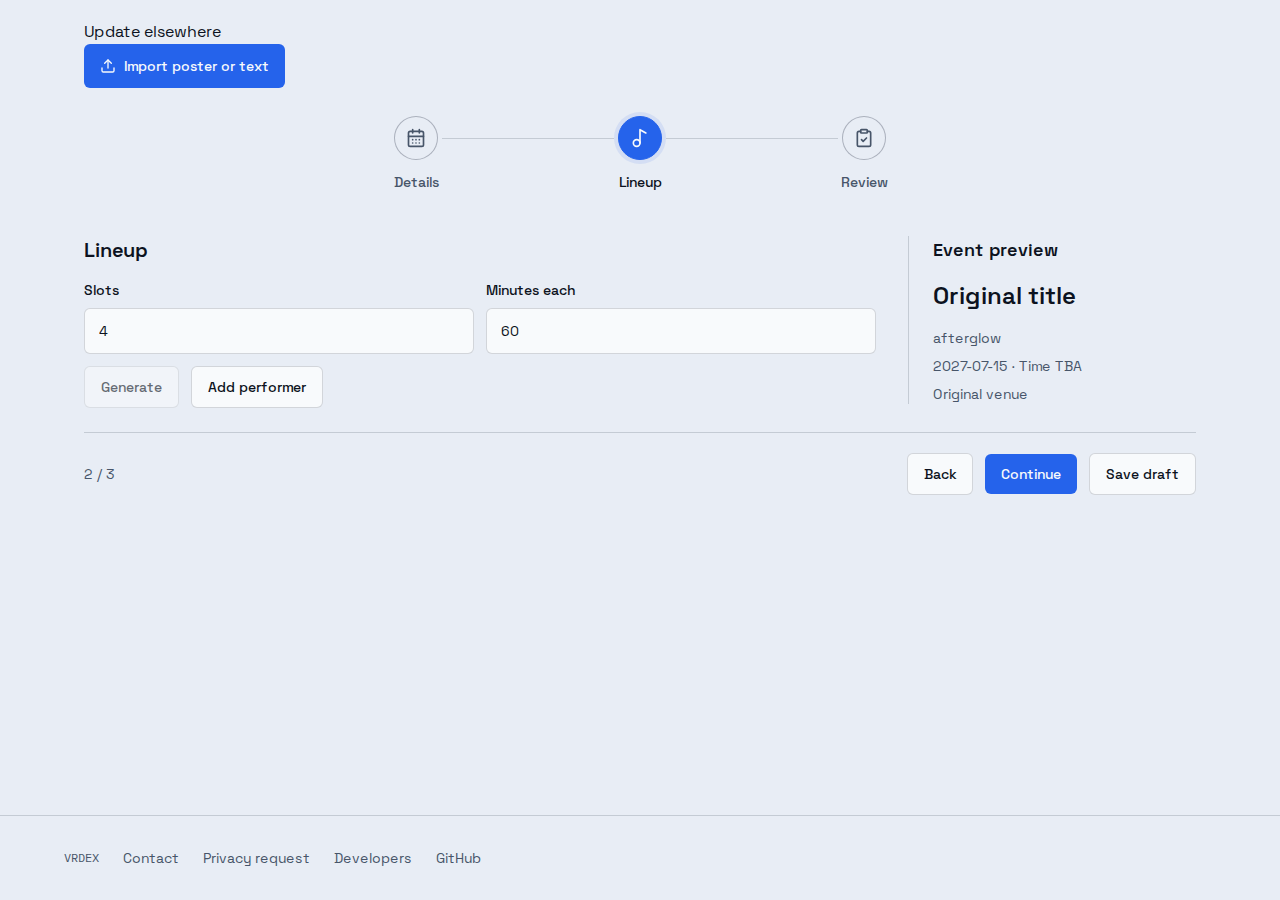Click the 'Original venue' preview text
Viewport: 1280px width, 900px height.
[x=980, y=394]
